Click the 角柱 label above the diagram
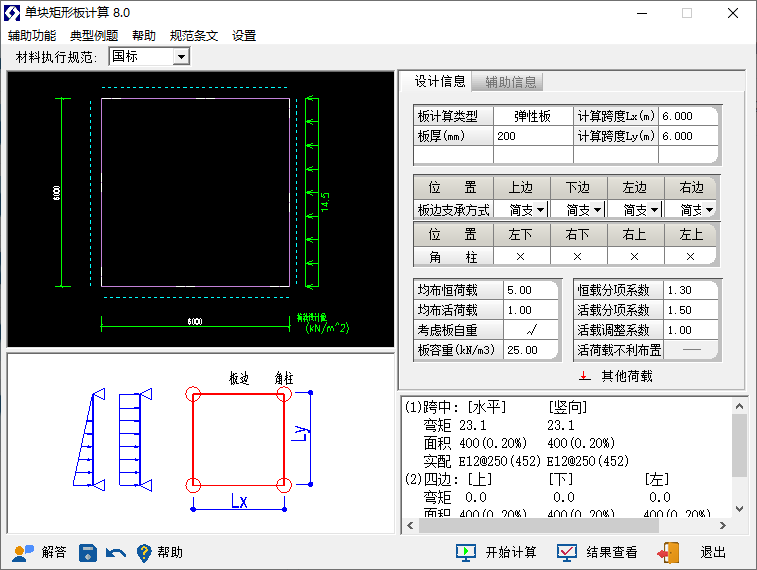 284,378
